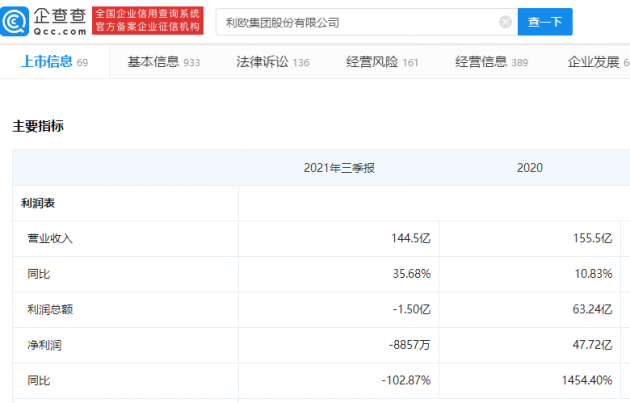Viewport: 630px width, 403px height.
Task: Select the 2020 column header
Action: click(x=530, y=168)
